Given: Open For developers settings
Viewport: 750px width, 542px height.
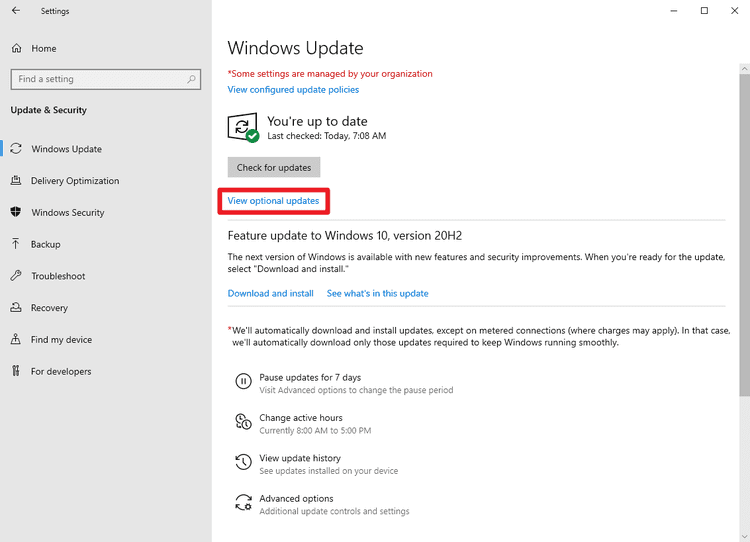Looking at the screenshot, I should click(61, 371).
